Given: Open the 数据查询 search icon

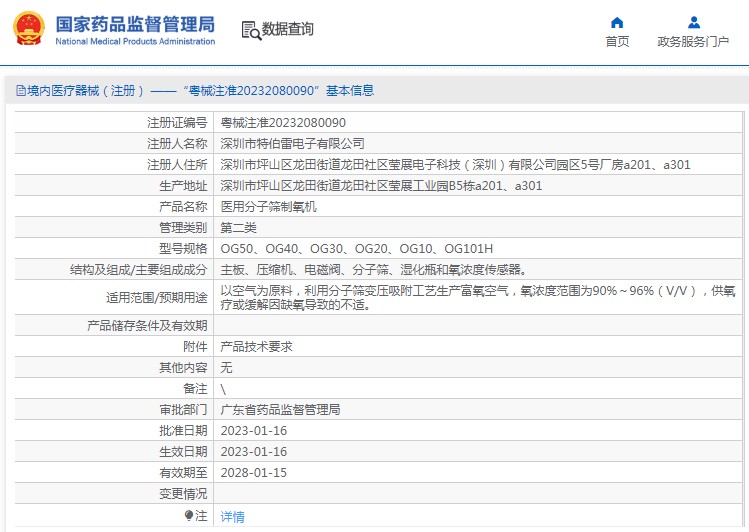Looking at the screenshot, I should 251,30.
